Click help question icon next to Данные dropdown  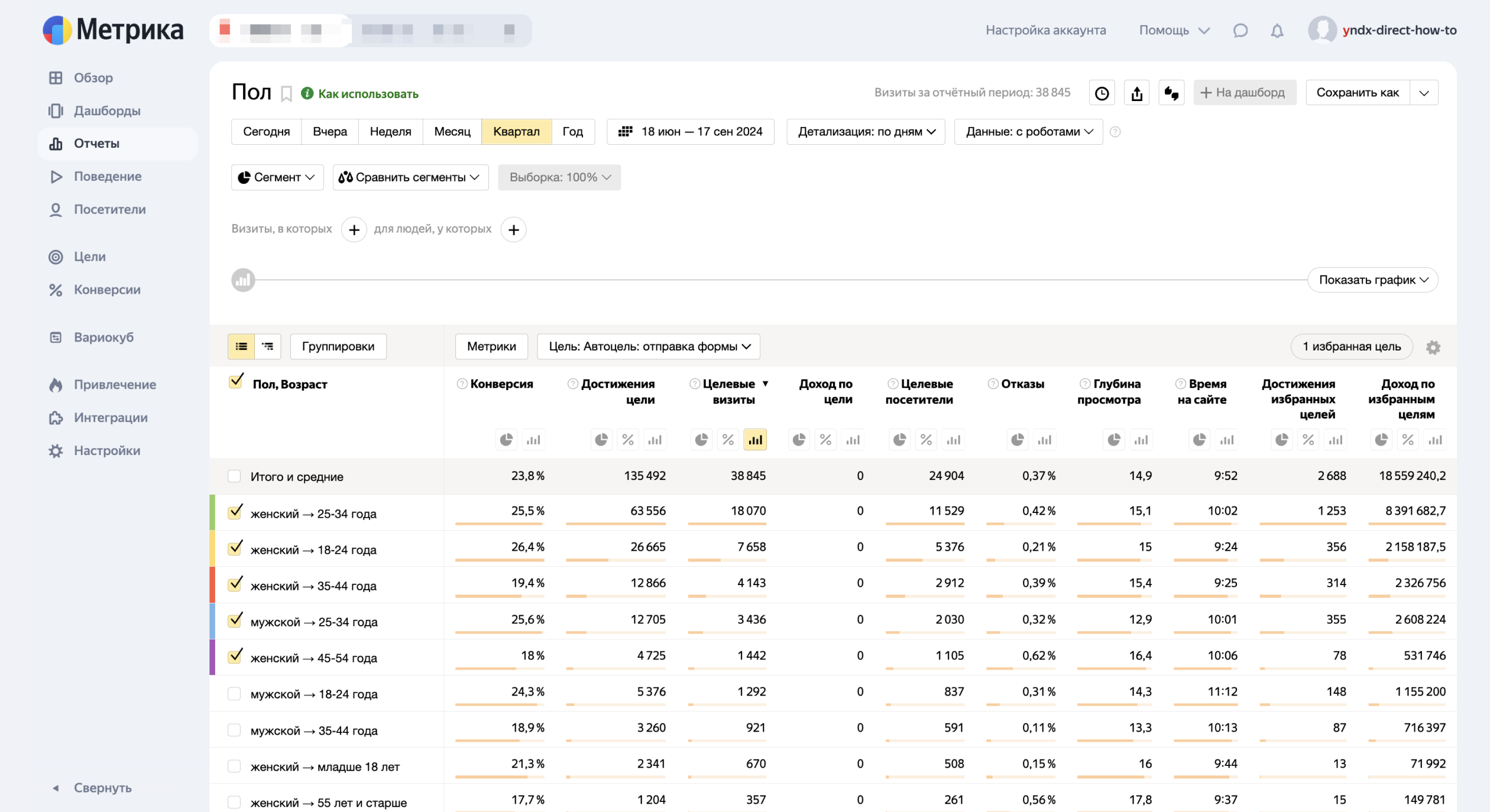point(1115,132)
